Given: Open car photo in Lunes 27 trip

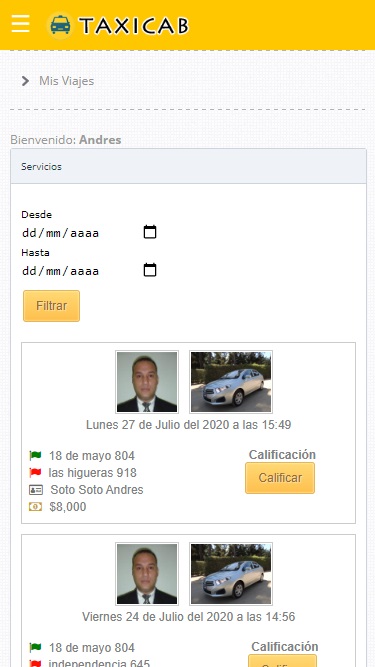Looking at the screenshot, I should coord(231,382).
